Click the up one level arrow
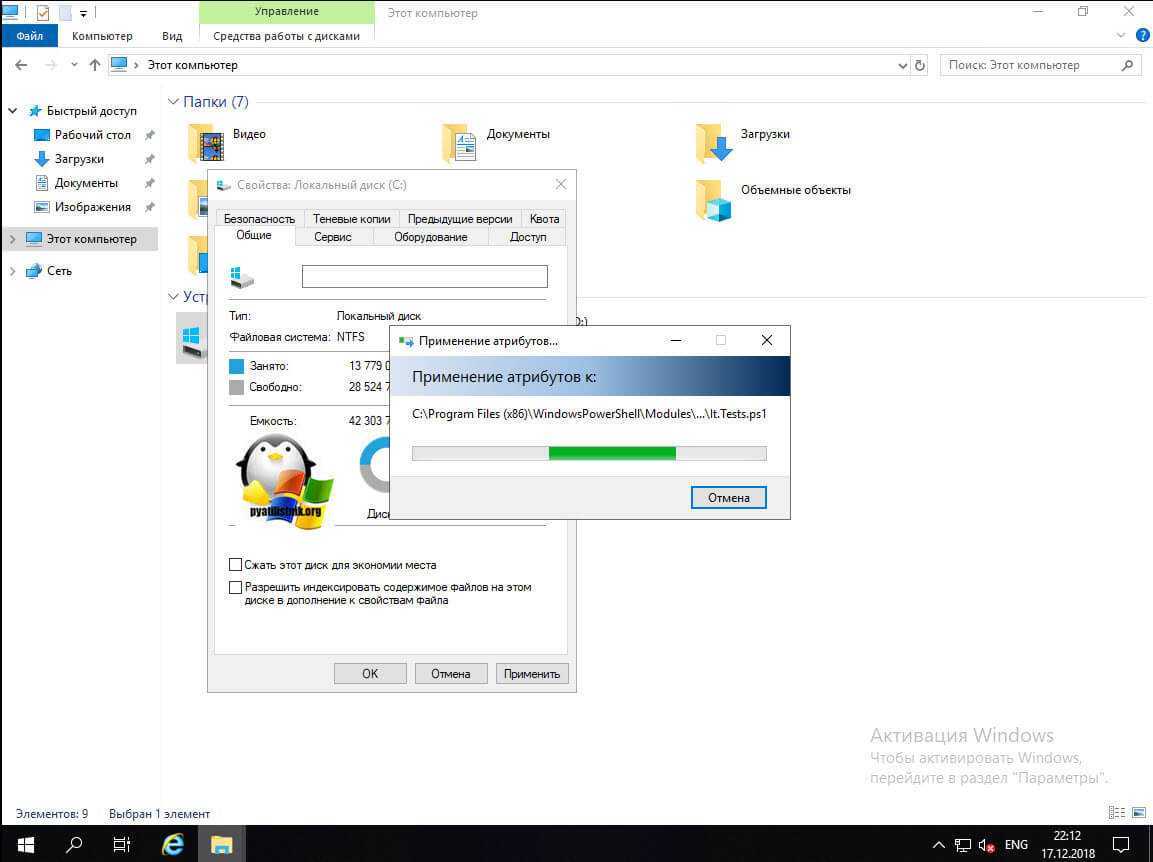 pos(94,65)
